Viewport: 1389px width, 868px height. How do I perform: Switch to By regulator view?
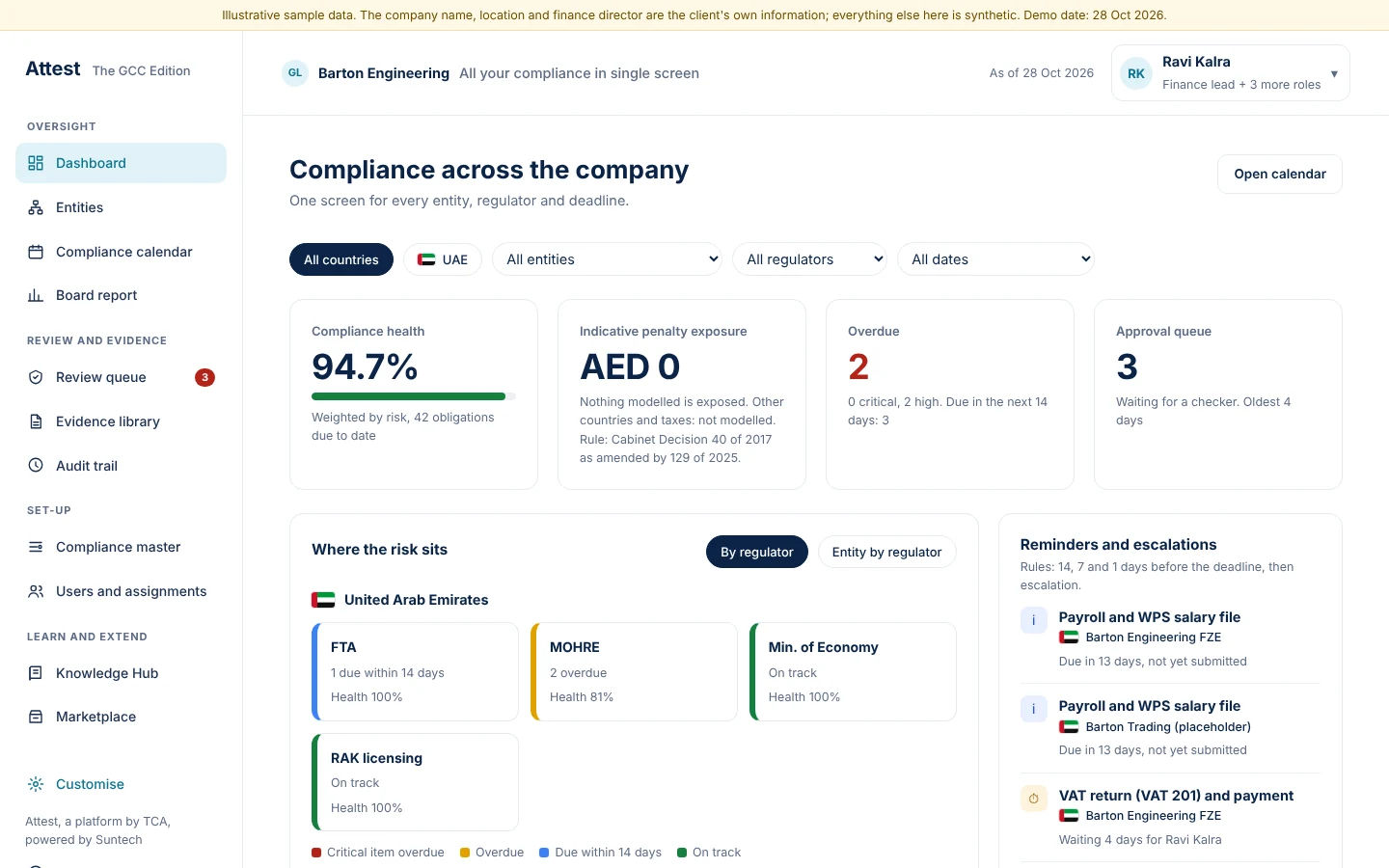click(757, 552)
